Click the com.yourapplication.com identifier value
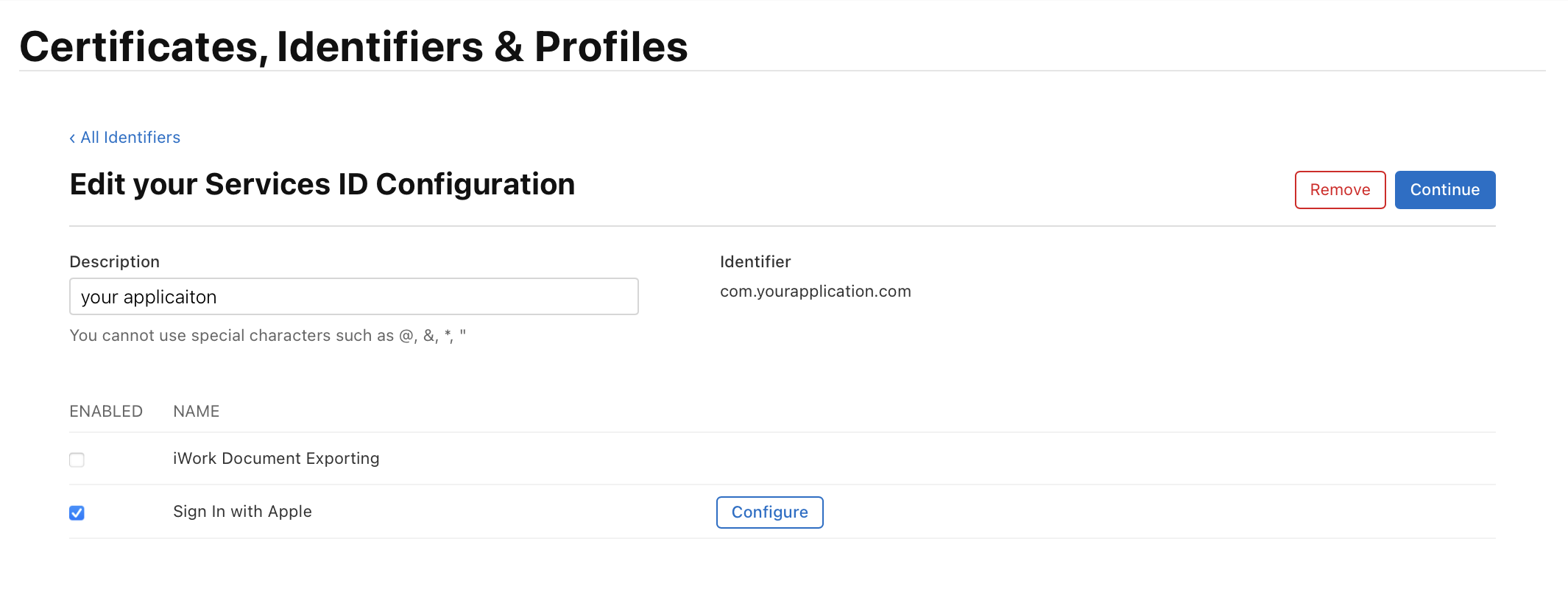Viewport: 1568px width, 592px height. click(x=815, y=292)
